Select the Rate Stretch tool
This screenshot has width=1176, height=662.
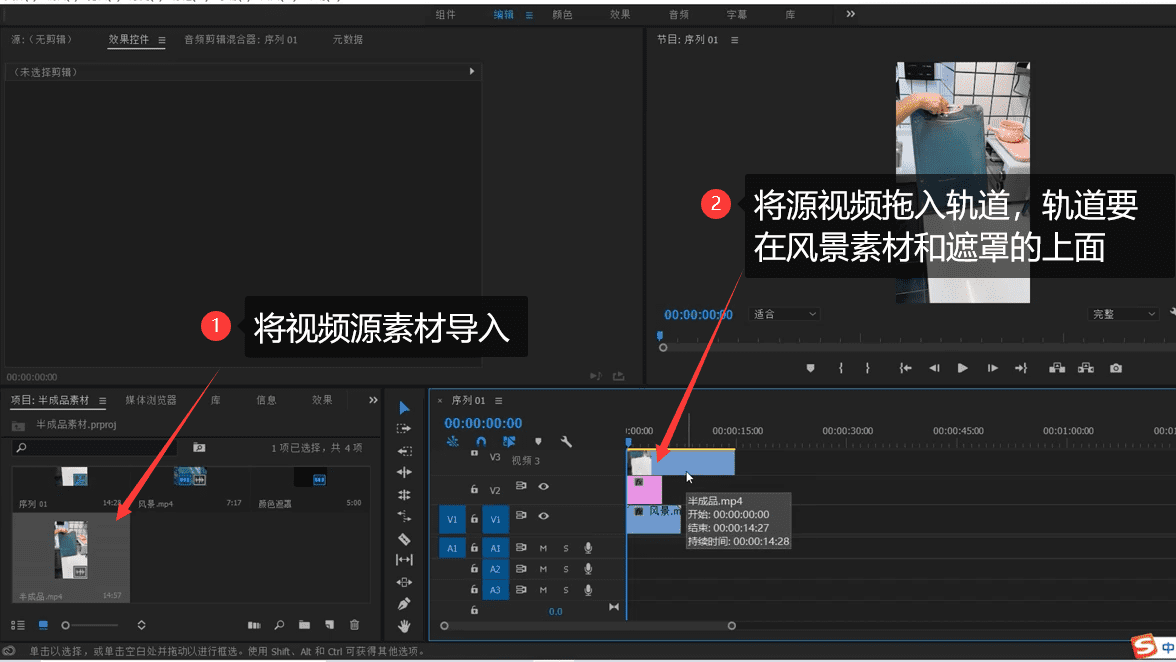coord(404,517)
